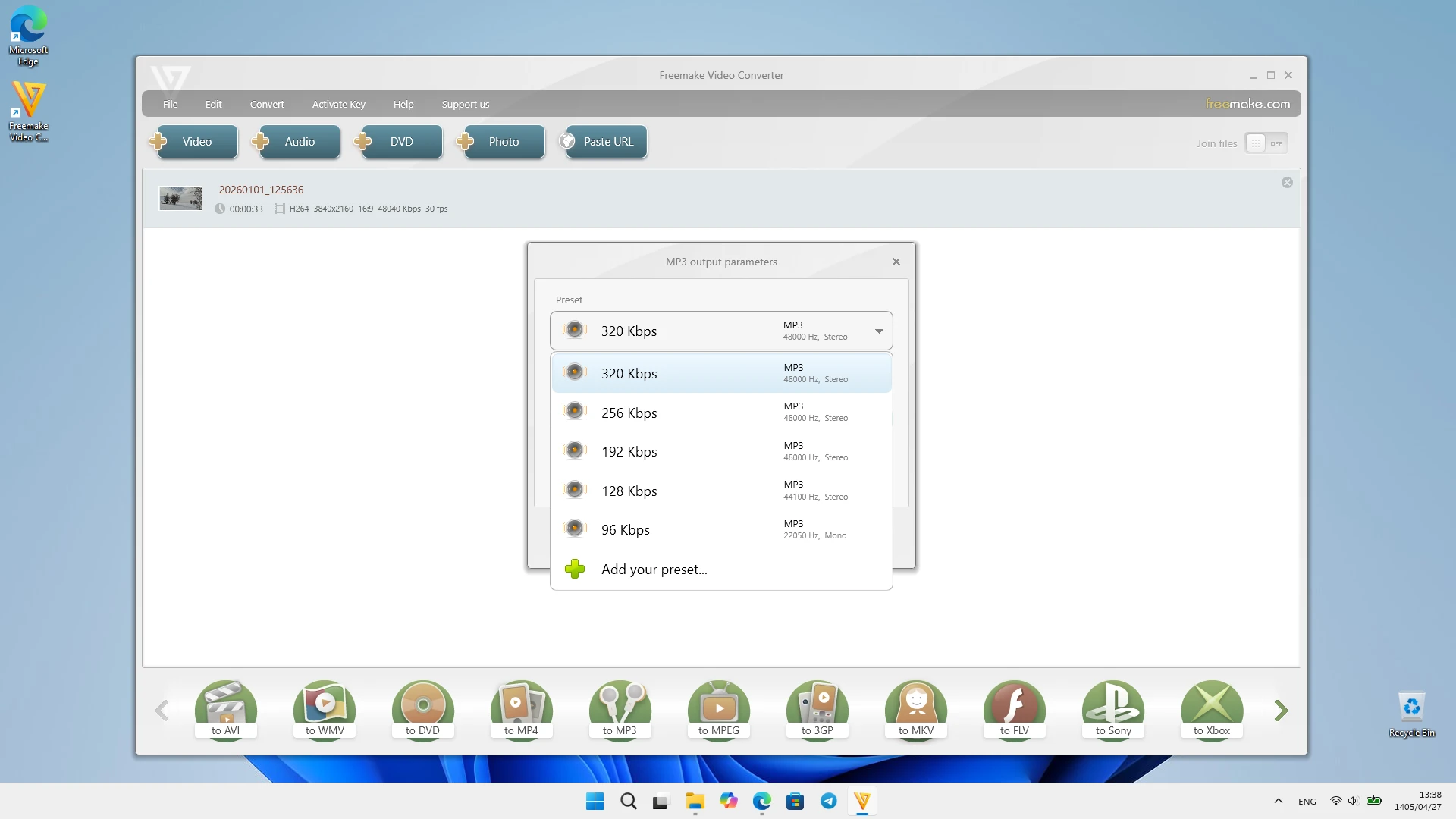Click the to MP4 output icon
Image resolution: width=1456 pixels, height=819 pixels.
tap(522, 710)
